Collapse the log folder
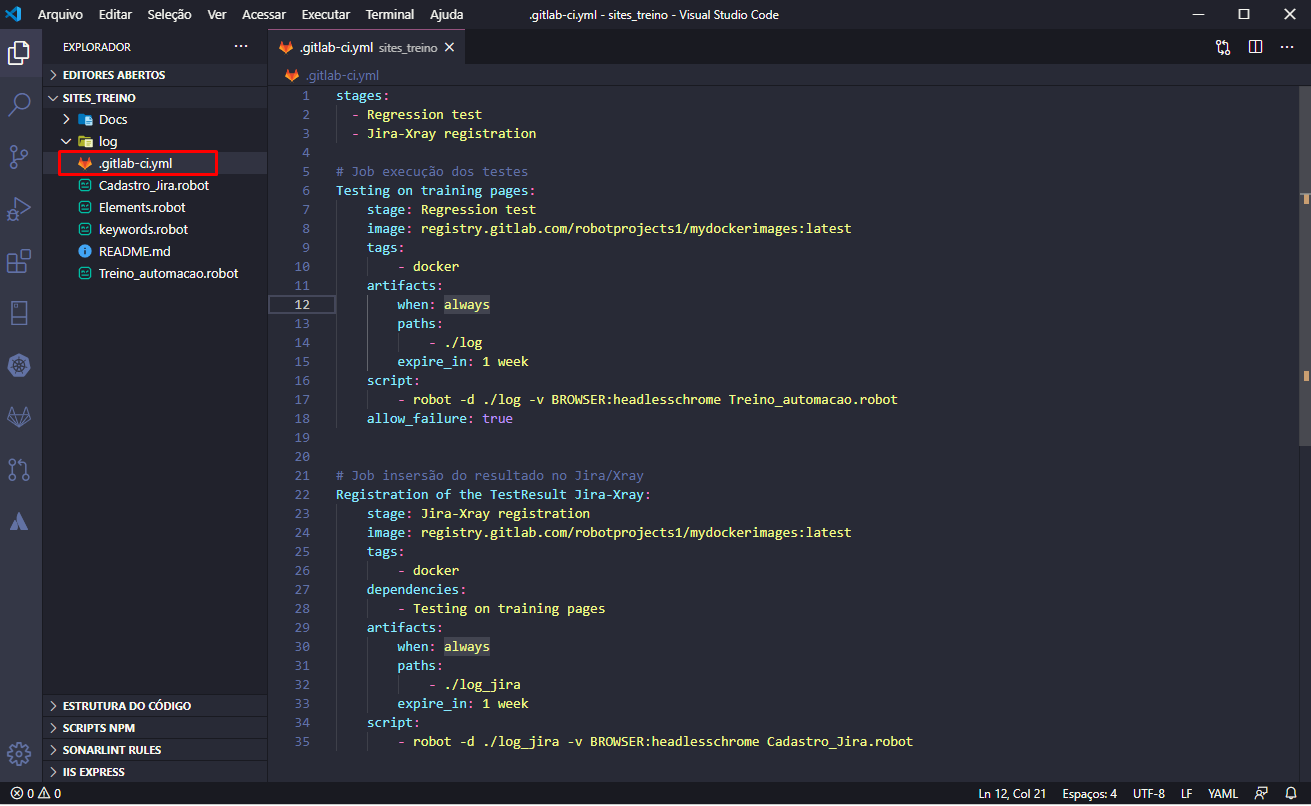 [66, 141]
